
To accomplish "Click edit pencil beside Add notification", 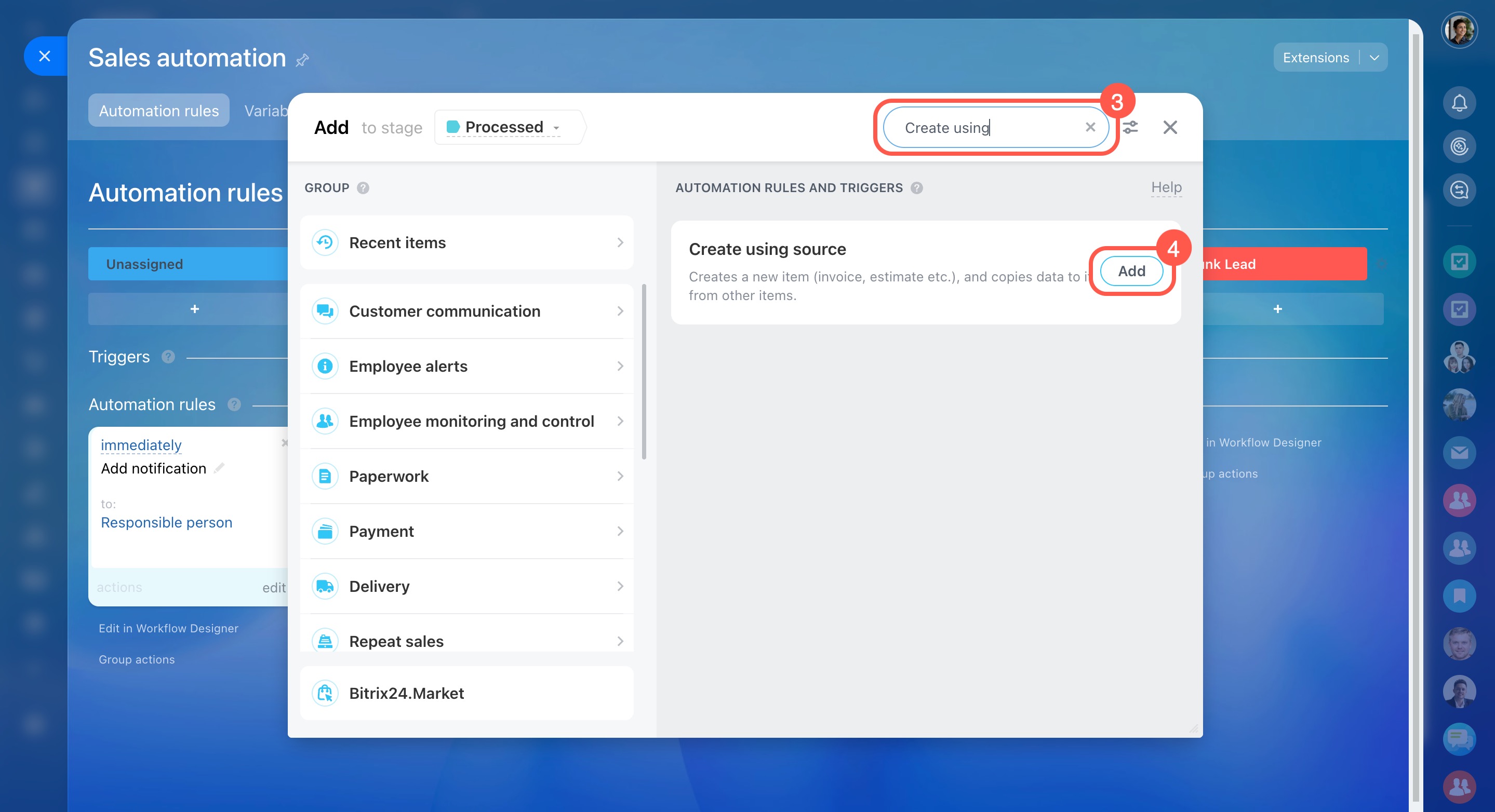I will [x=219, y=468].
